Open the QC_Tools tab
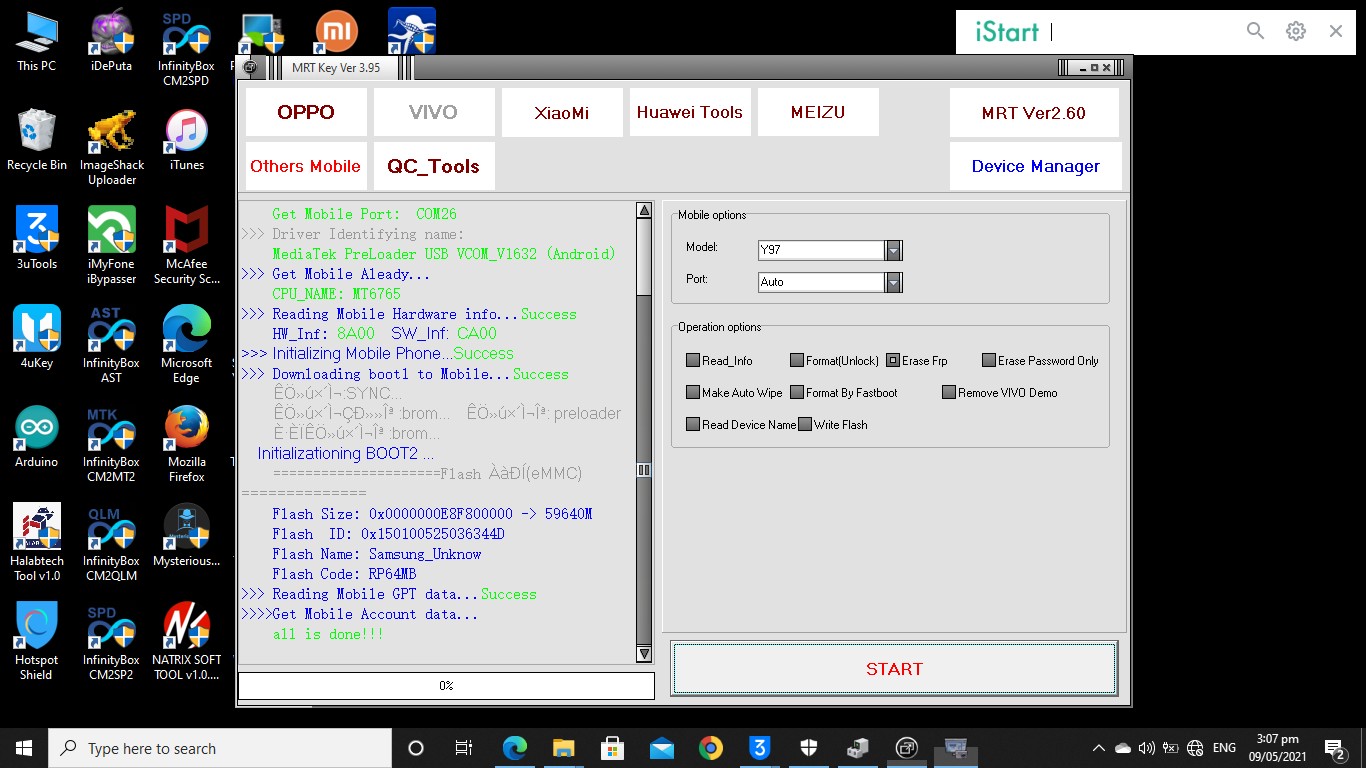Viewport: 1366px width, 768px height. tap(433, 166)
